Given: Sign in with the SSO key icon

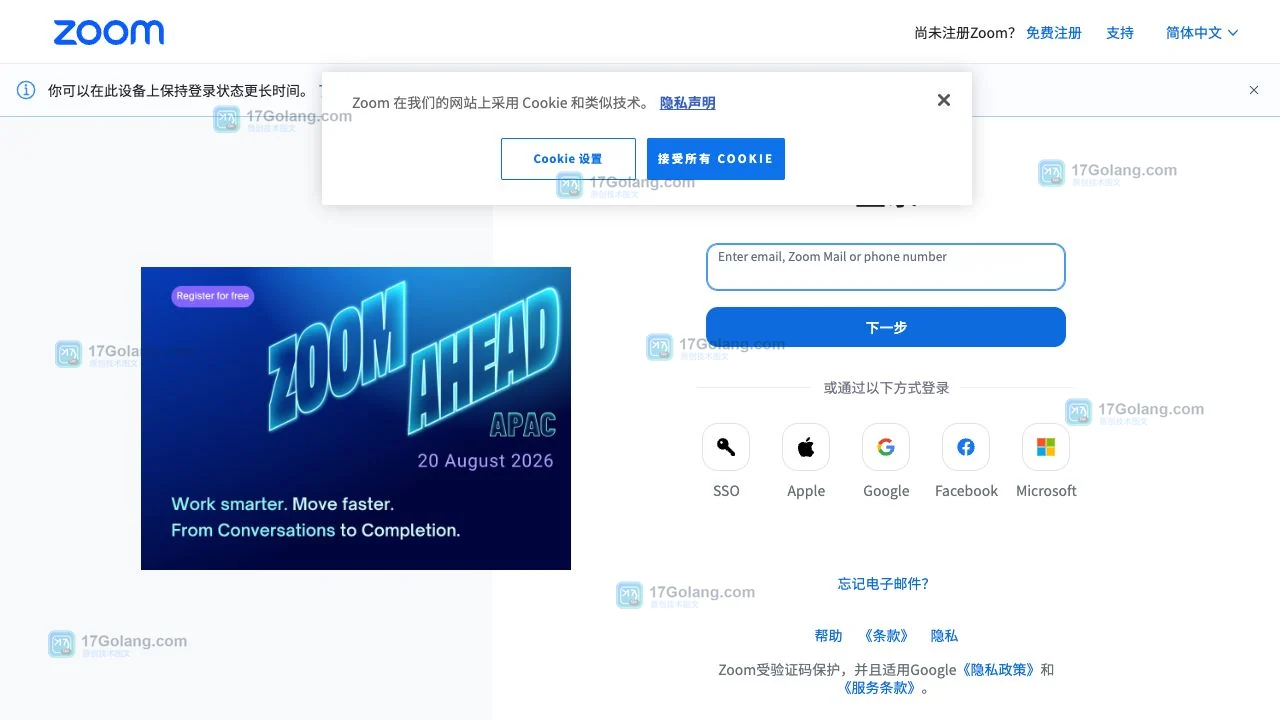Looking at the screenshot, I should point(726,447).
